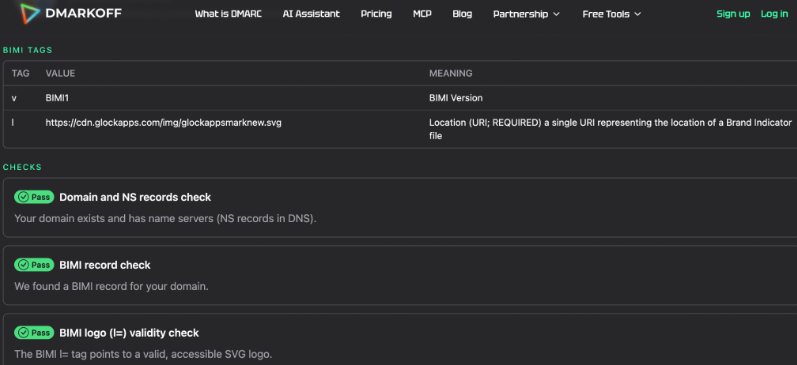Viewport: 797px width, 365px height.
Task: Click the Sign up link
Action: point(733,14)
